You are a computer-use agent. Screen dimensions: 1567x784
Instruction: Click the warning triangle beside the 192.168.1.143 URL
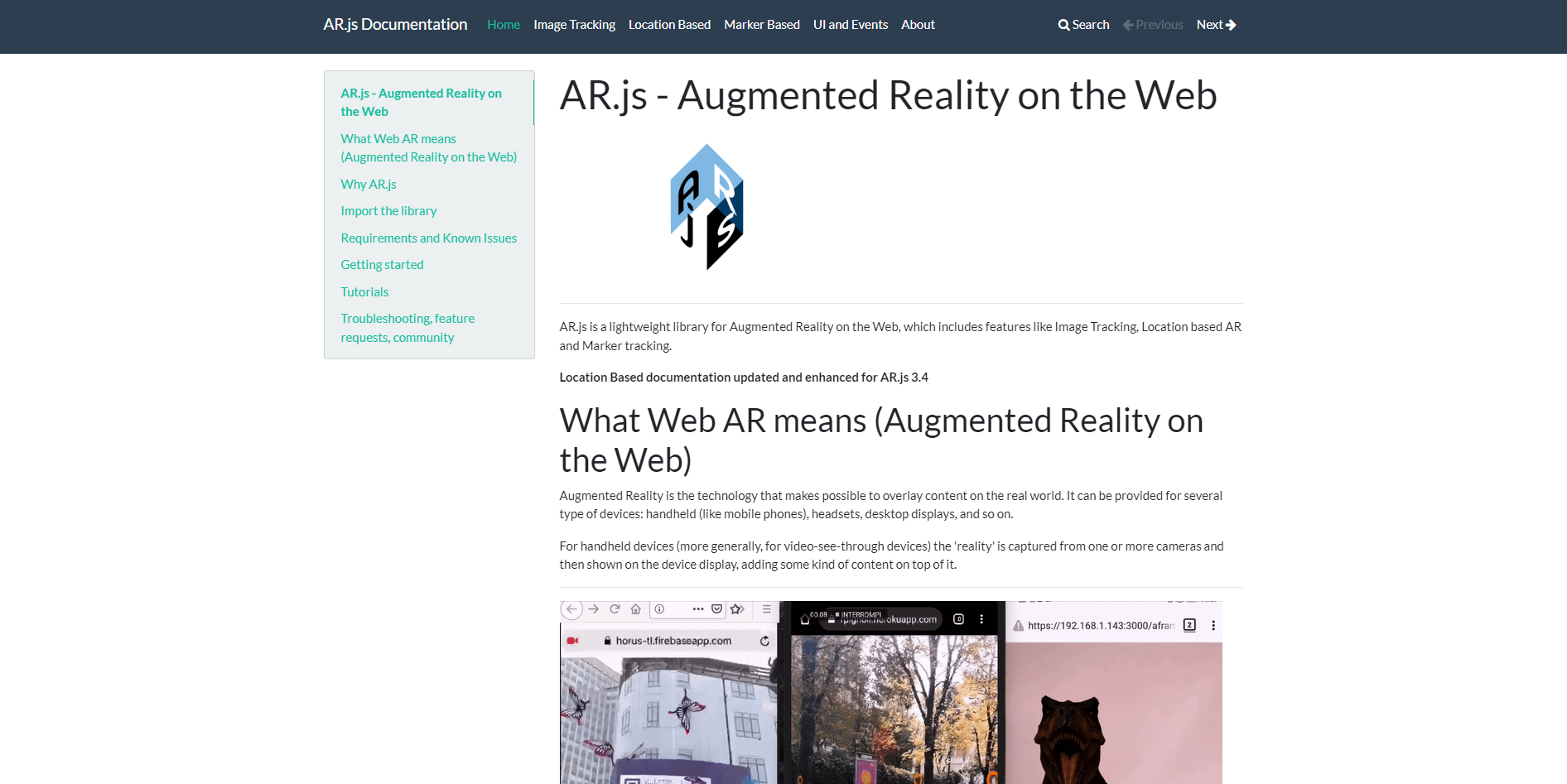pos(1019,626)
